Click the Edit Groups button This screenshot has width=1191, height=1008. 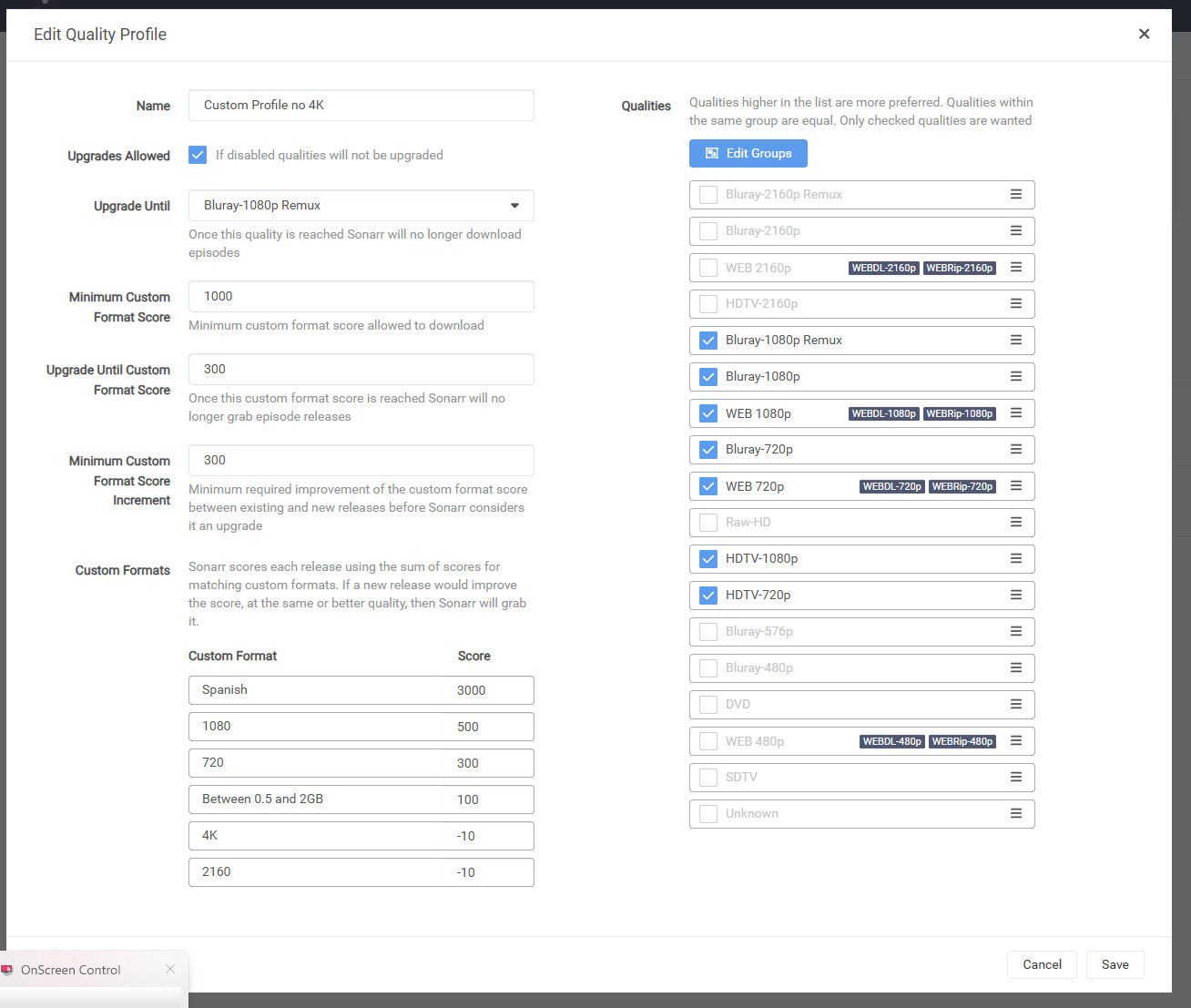(x=748, y=153)
